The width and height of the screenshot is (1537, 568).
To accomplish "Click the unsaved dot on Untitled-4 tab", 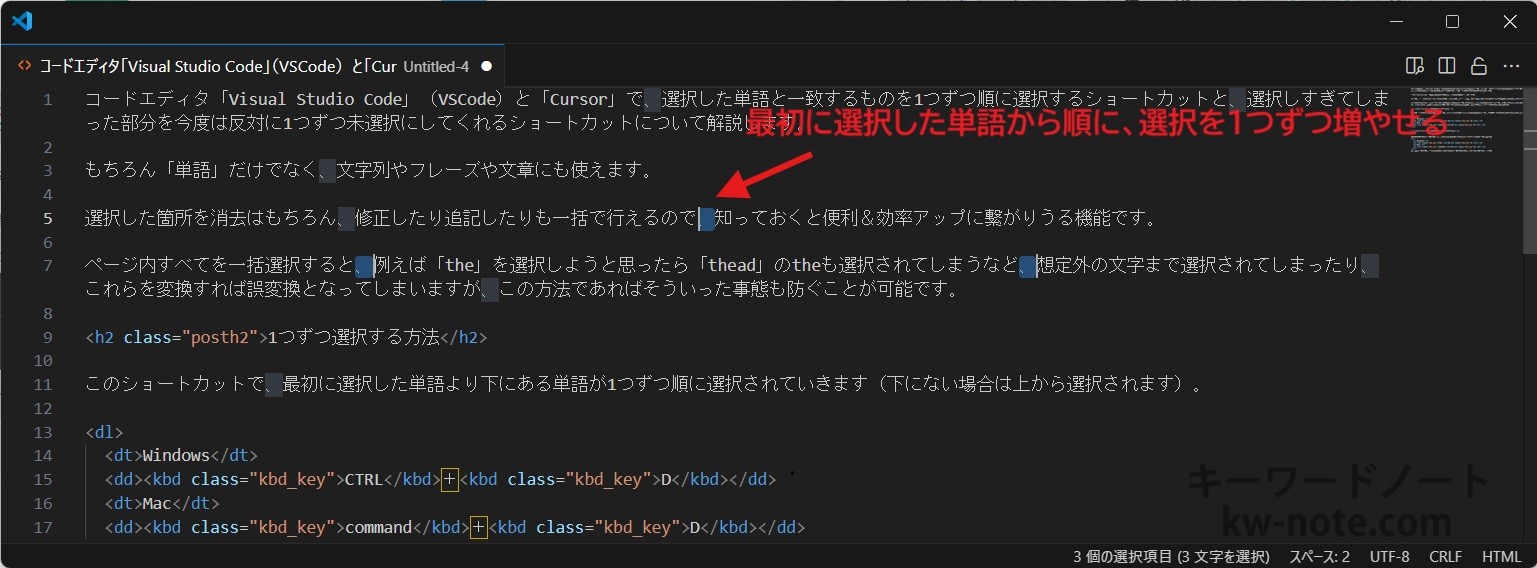I will click(487, 67).
